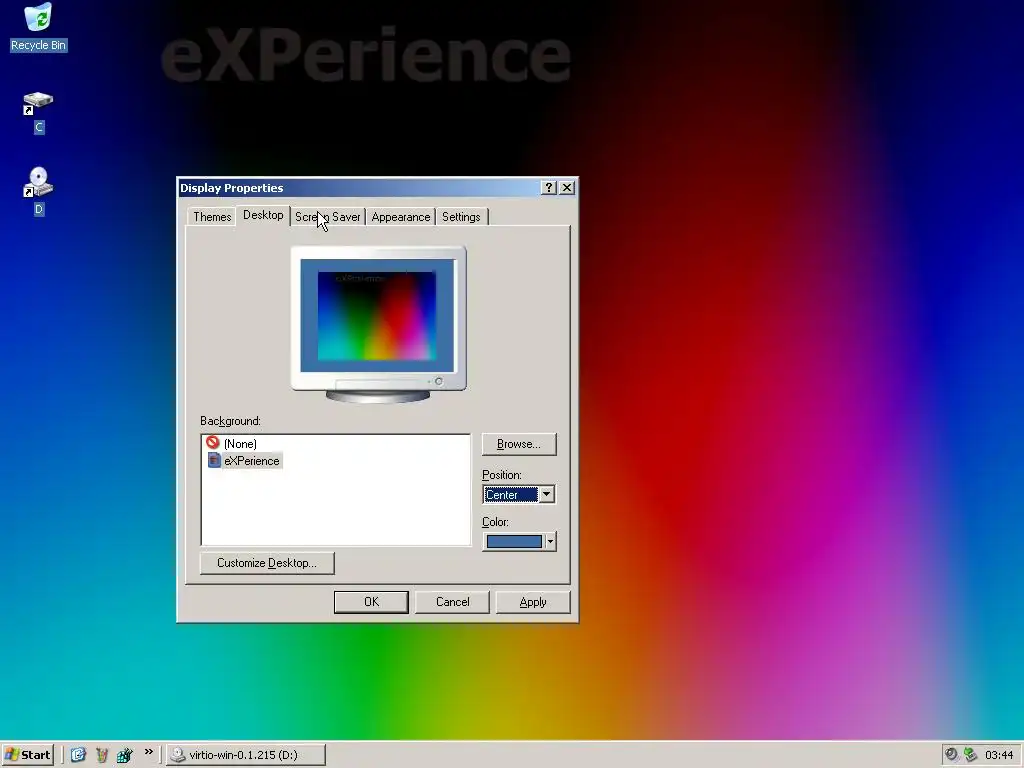Select the D disc drive desktop shortcut

[x=38, y=191]
